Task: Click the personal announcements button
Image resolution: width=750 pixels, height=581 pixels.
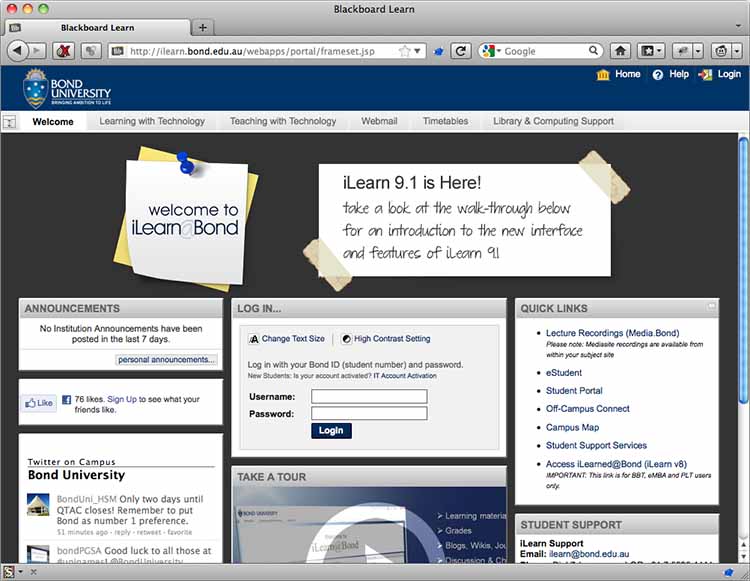Action: point(166,360)
